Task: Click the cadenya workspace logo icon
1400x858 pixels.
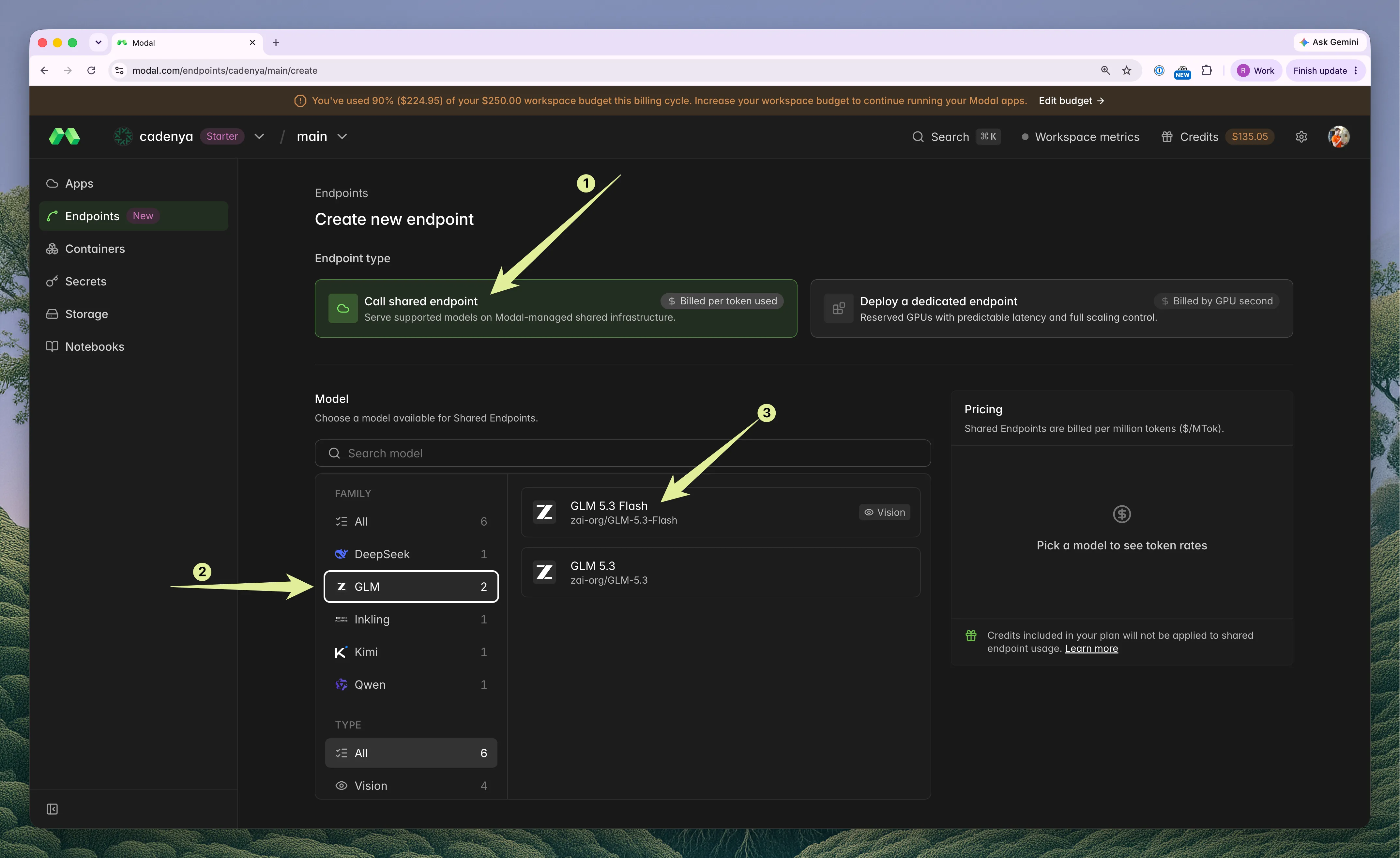Action: coord(123,136)
